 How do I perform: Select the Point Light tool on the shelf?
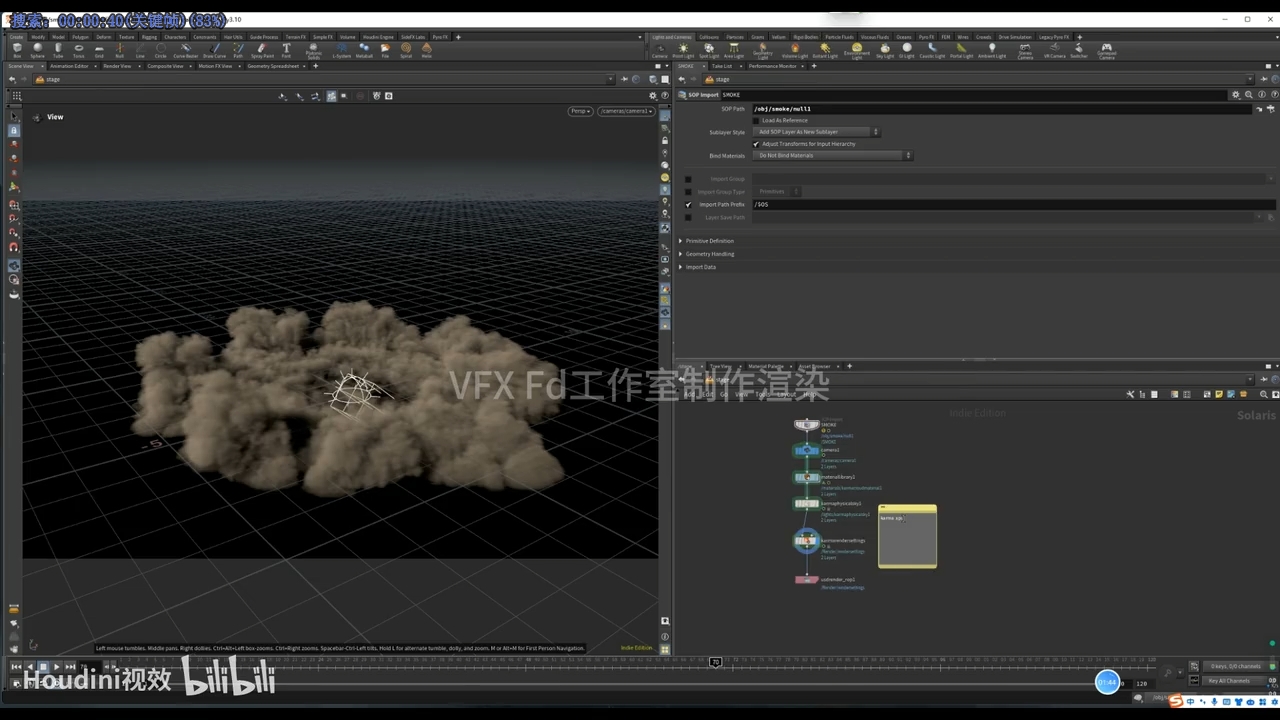[x=684, y=48]
